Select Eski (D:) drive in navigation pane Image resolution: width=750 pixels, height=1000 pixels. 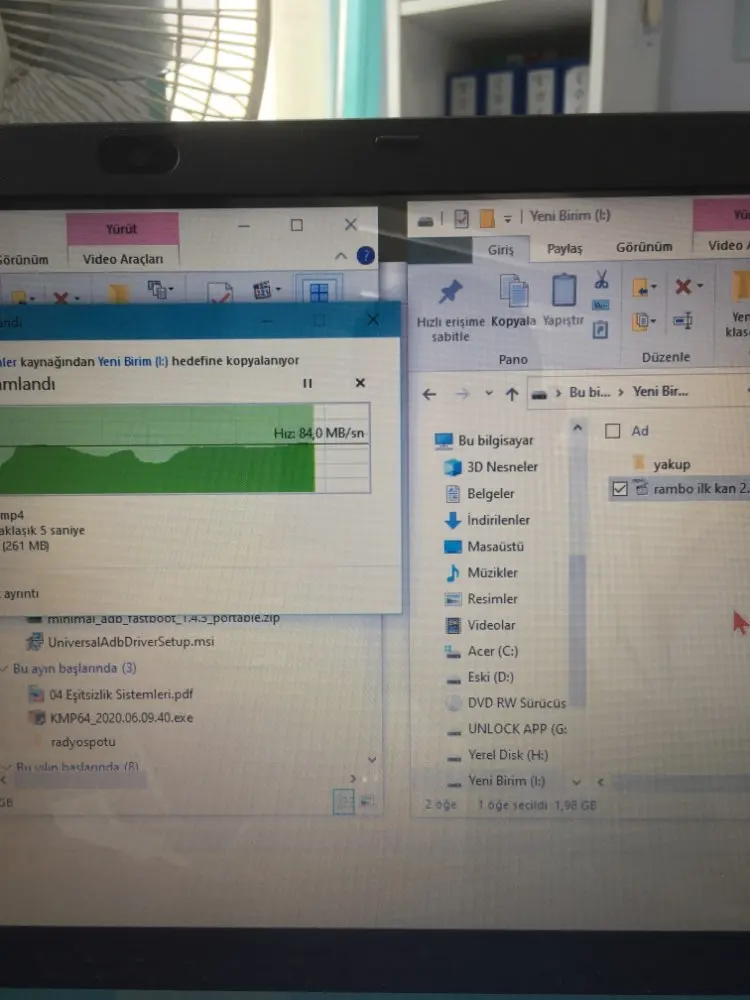point(480,677)
